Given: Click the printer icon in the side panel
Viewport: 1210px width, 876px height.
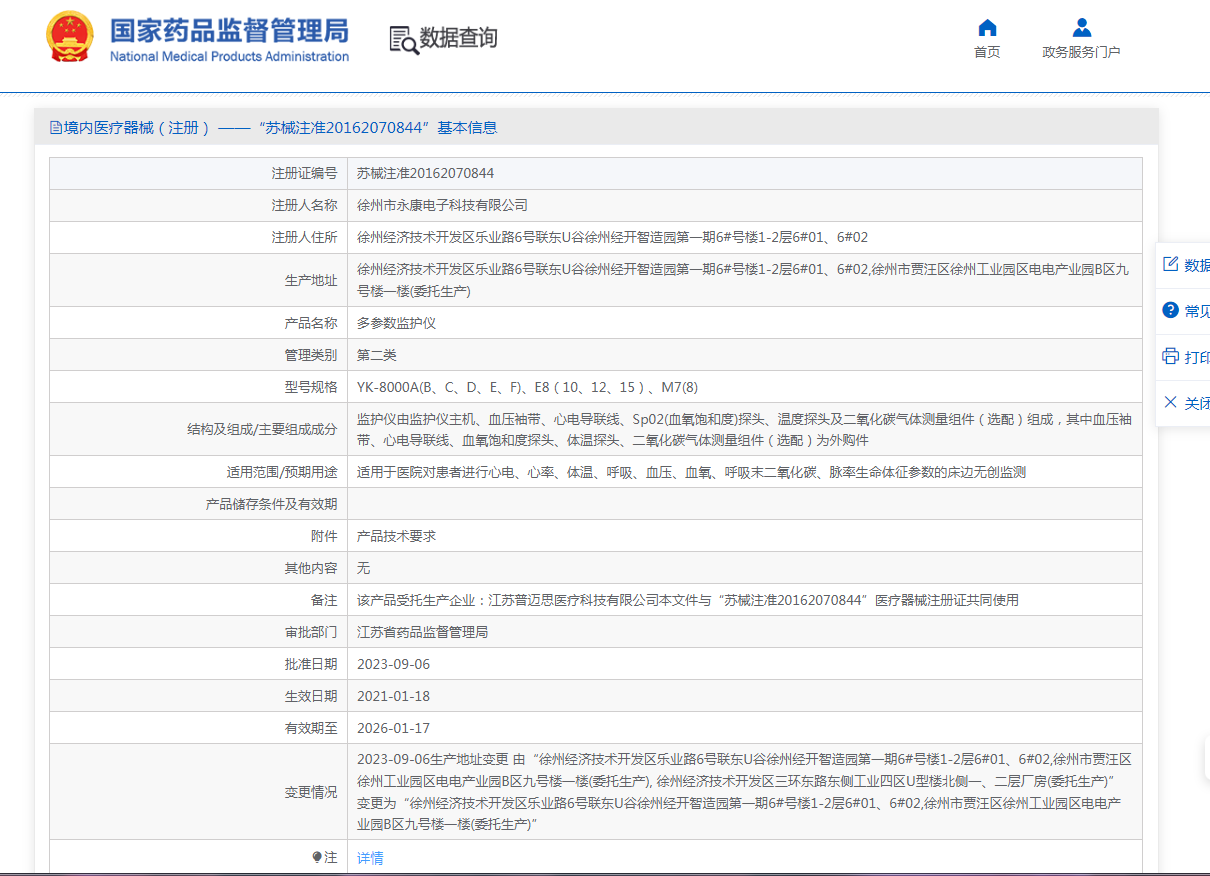Looking at the screenshot, I should pos(1170,356).
